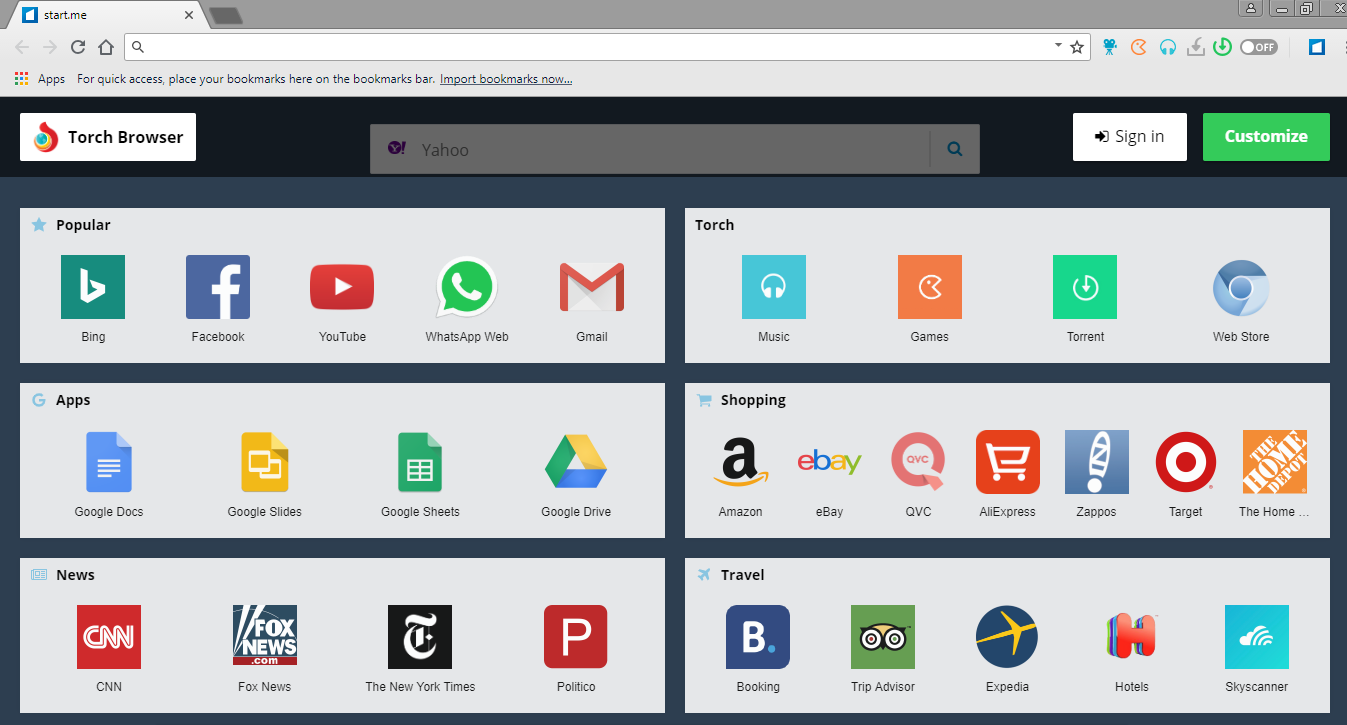Open the Gmail shortcut tile
Image resolution: width=1347 pixels, height=725 pixels.
(592, 299)
